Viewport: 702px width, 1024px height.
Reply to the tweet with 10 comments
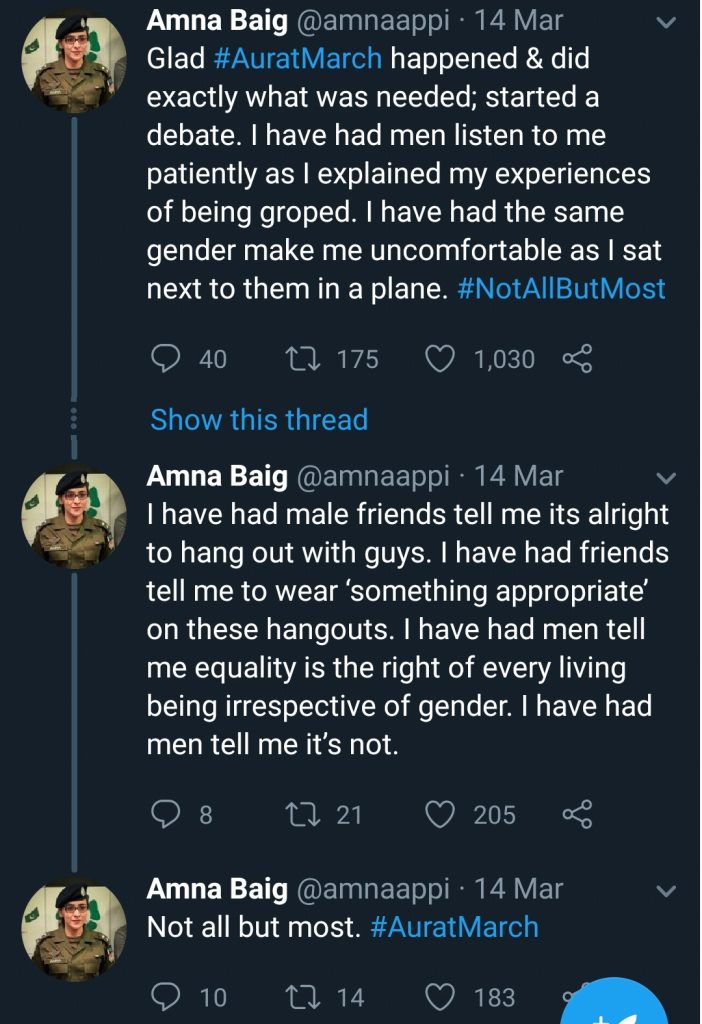pyautogui.click(x=165, y=997)
